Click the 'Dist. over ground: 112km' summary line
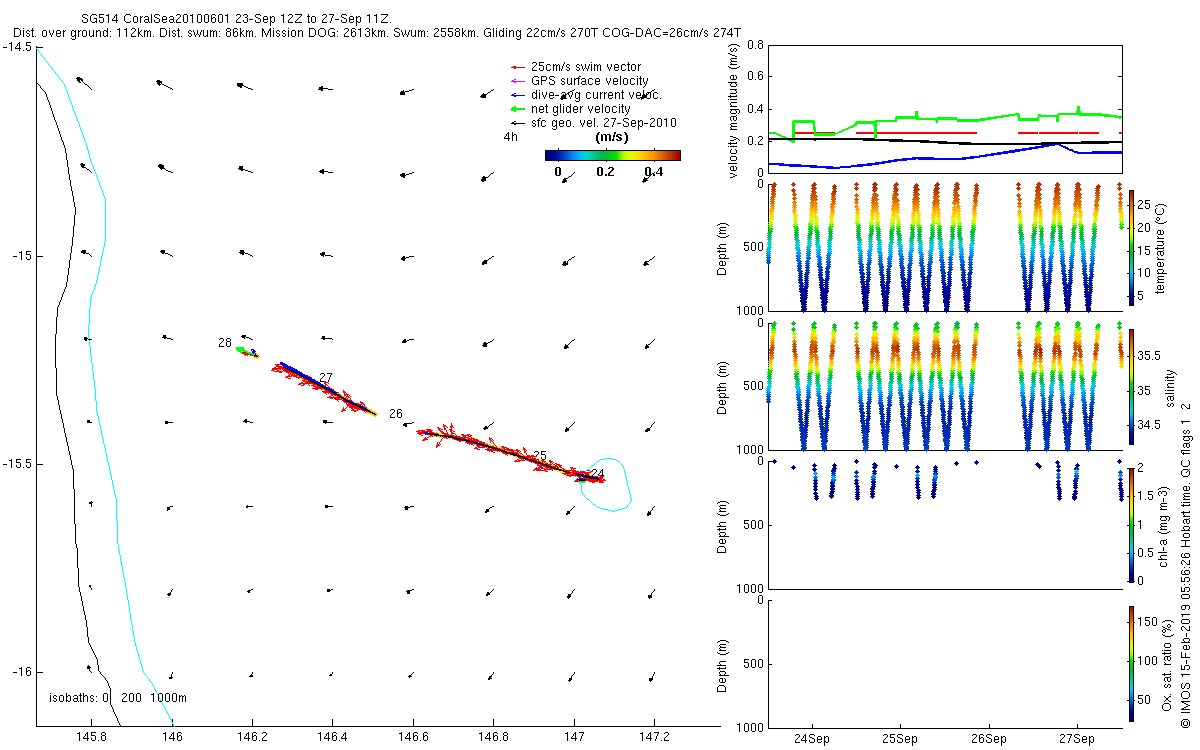The height and width of the screenshot is (750, 1200). tap(378, 33)
